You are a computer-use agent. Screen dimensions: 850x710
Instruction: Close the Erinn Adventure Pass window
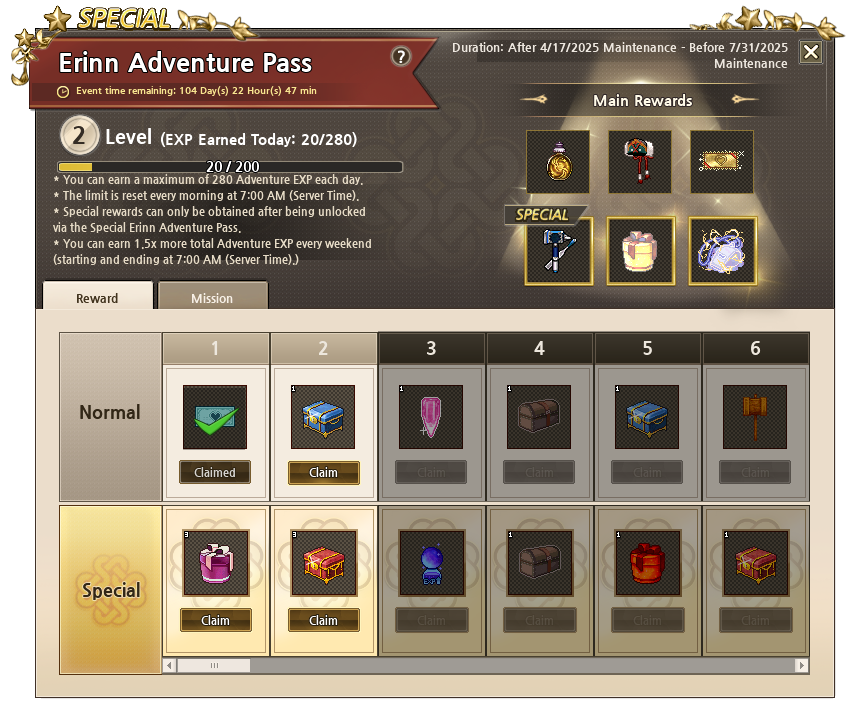(x=811, y=52)
